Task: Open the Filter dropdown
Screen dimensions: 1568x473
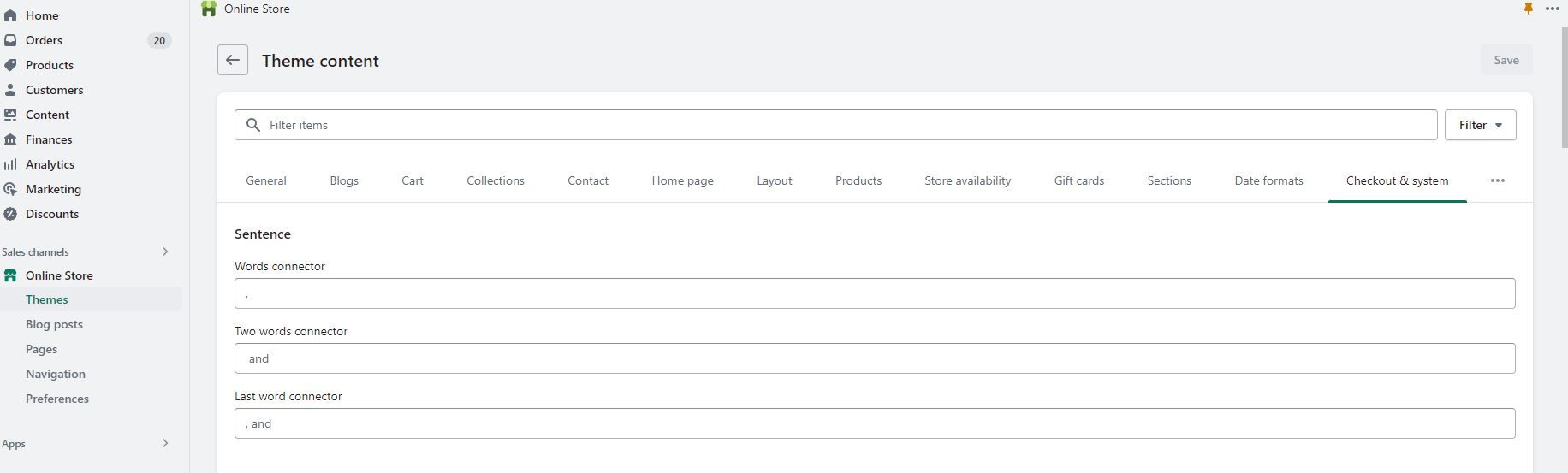Action: (1480, 125)
